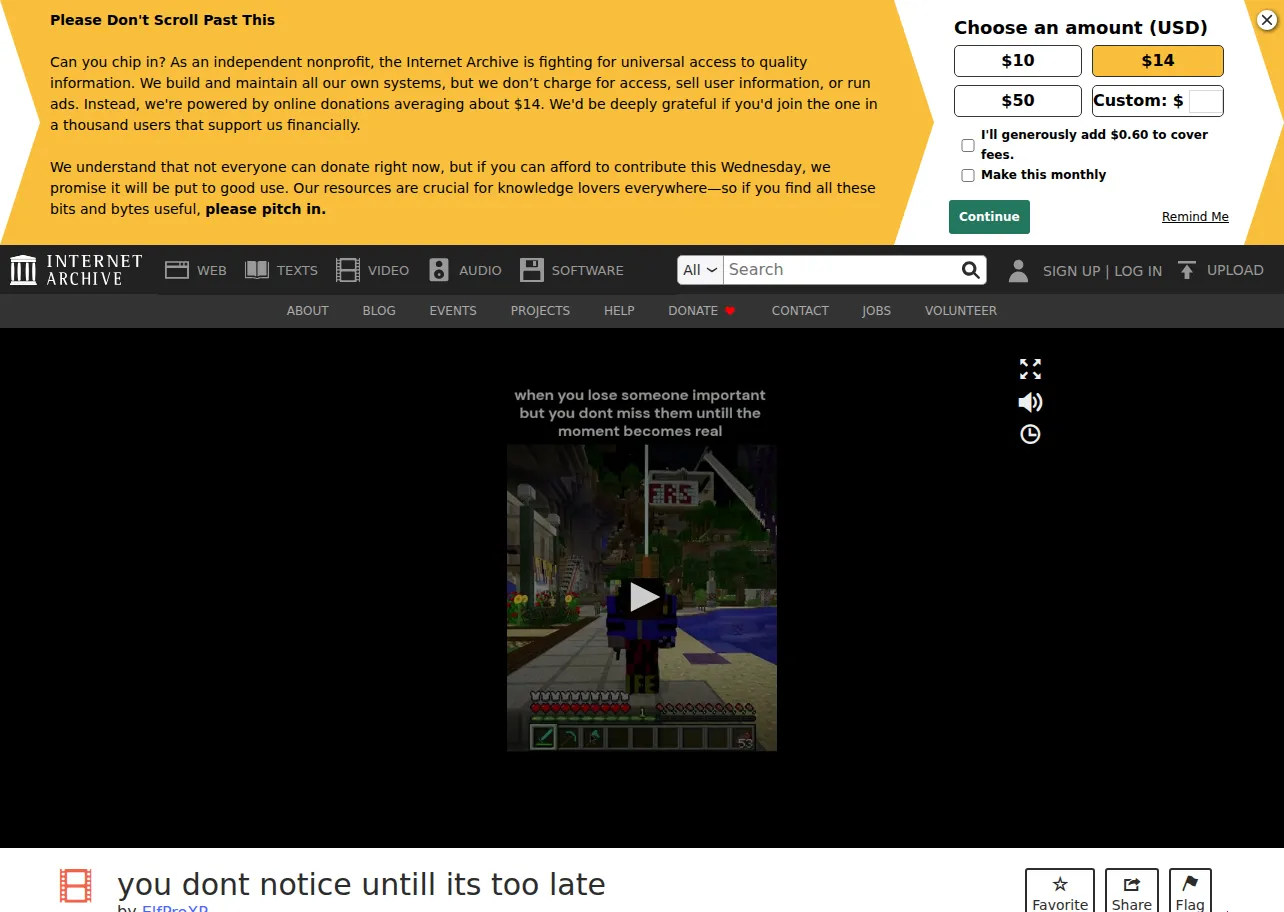Open the Video filmstrip icon
This screenshot has height=912, width=1284.
[x=348, y=270]
